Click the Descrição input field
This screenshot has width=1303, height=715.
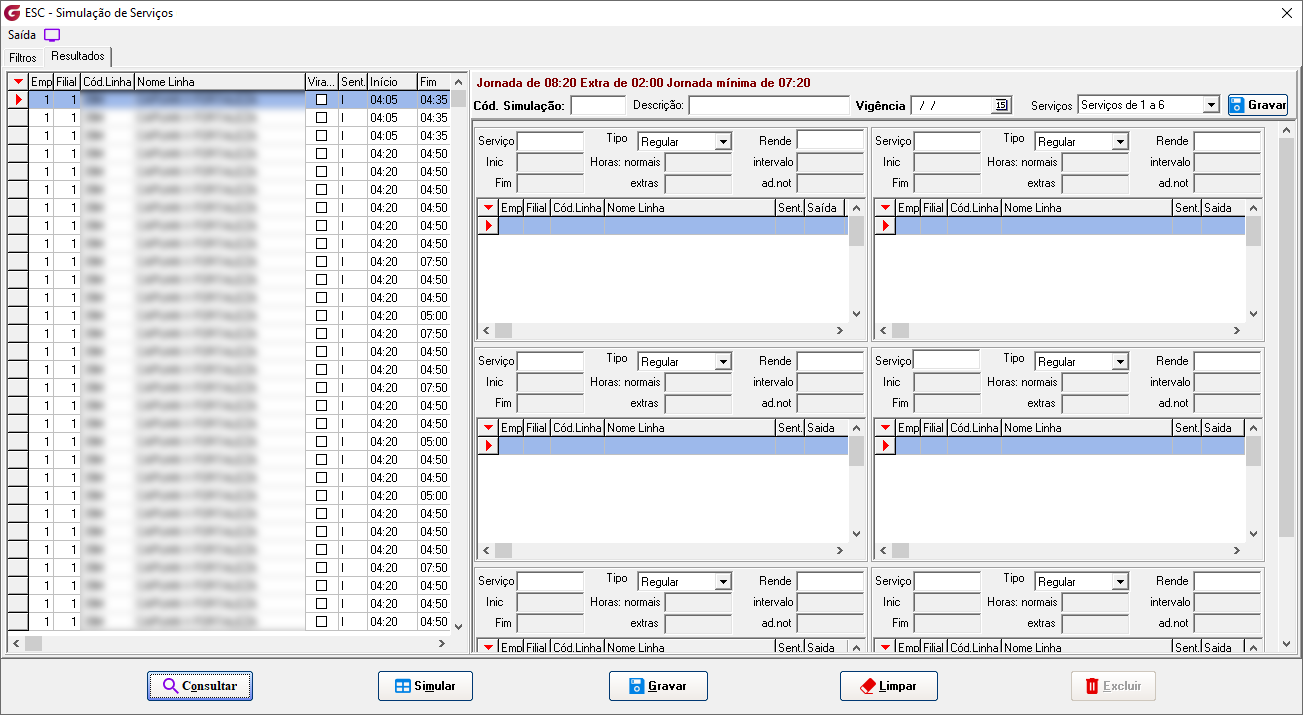coord(769,105)
